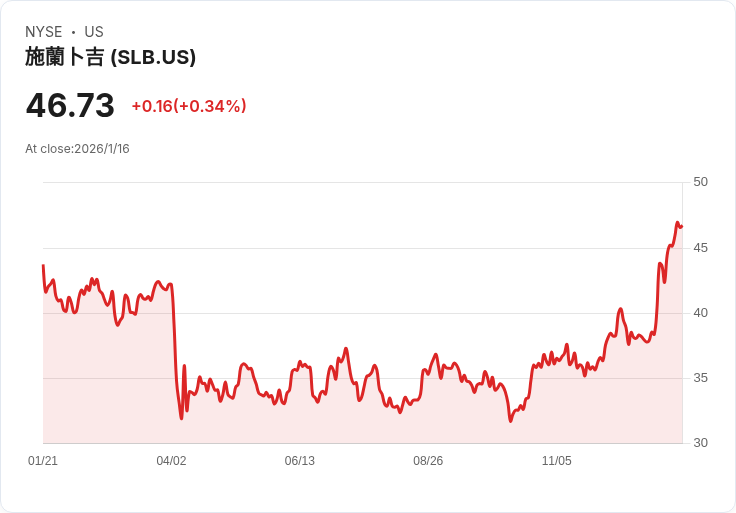
Task: Click the 30 price axis label
Action: tap(700, 443)
